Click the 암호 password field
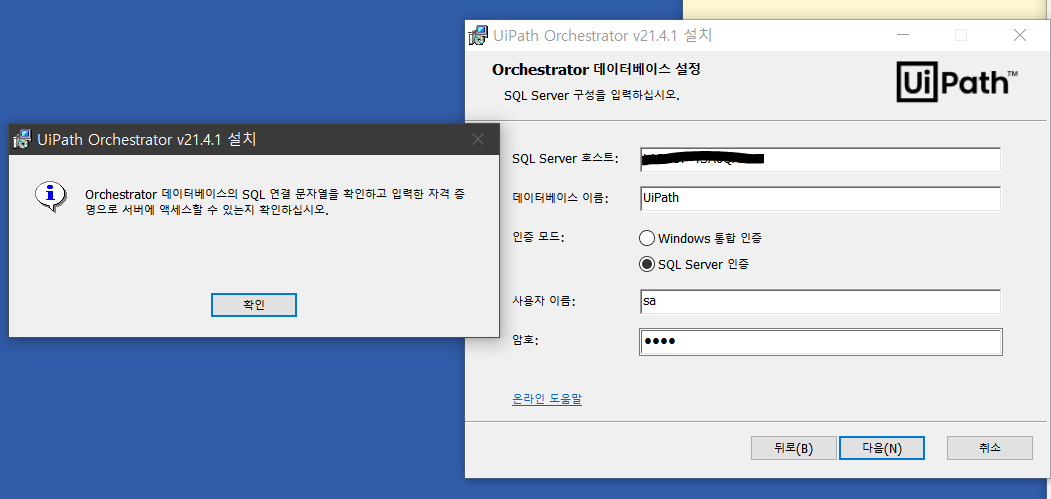This screenshot has height=499, width=1051. (820, 341)
